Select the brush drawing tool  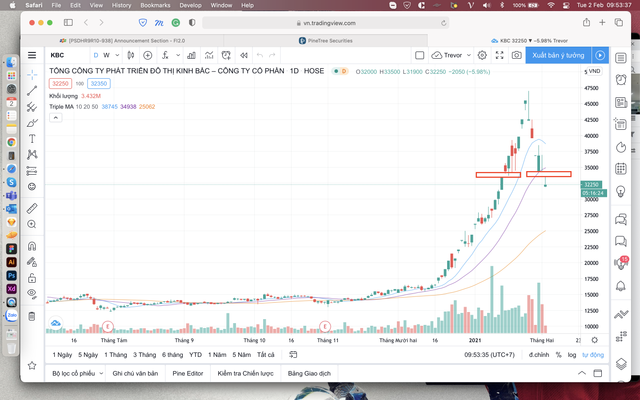32,123
